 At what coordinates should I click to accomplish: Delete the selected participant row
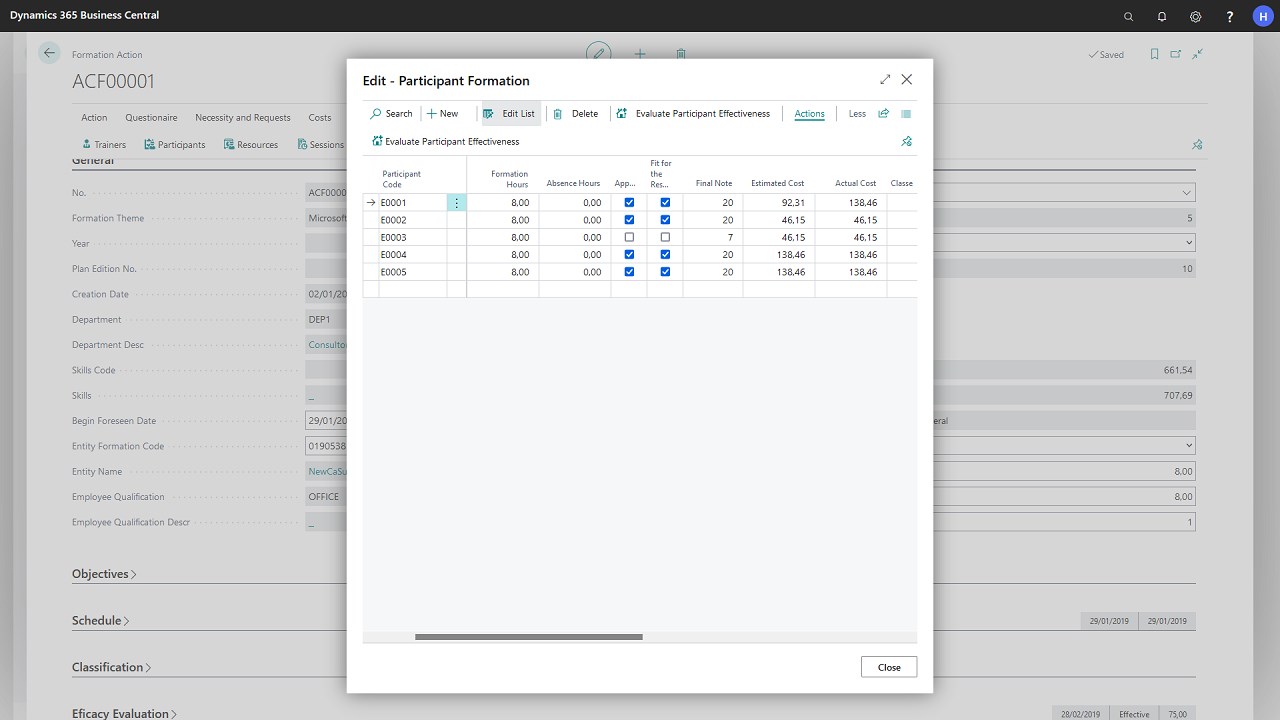(576, 114)
